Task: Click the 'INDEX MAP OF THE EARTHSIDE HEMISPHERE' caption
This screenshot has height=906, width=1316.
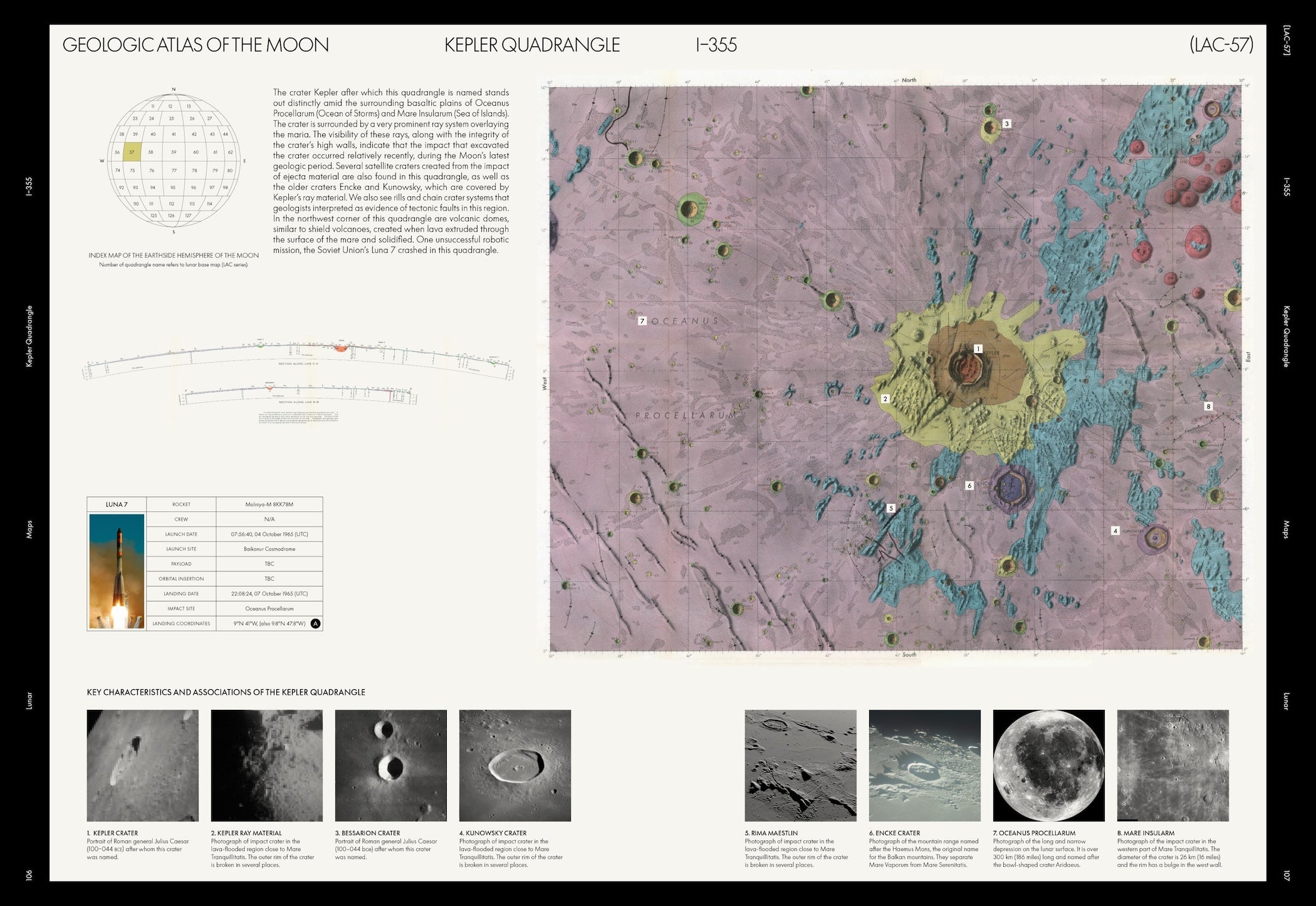Action: (x=174, y=256)
